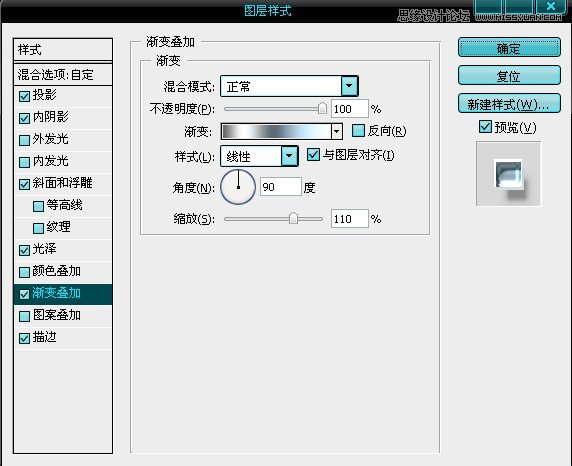Click the 新建样式(W)... button
The width and height of the screenshot is (572, 466).
[x=509, y=104]
